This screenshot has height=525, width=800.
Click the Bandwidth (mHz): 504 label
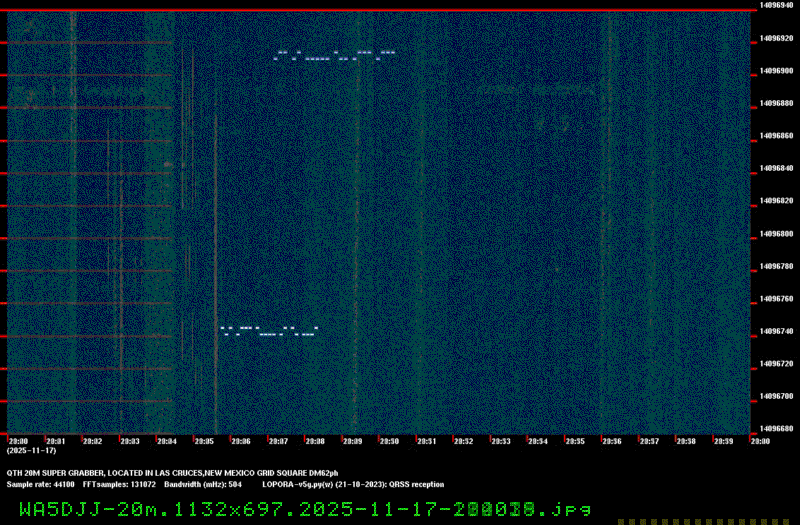tap(203, 484)
